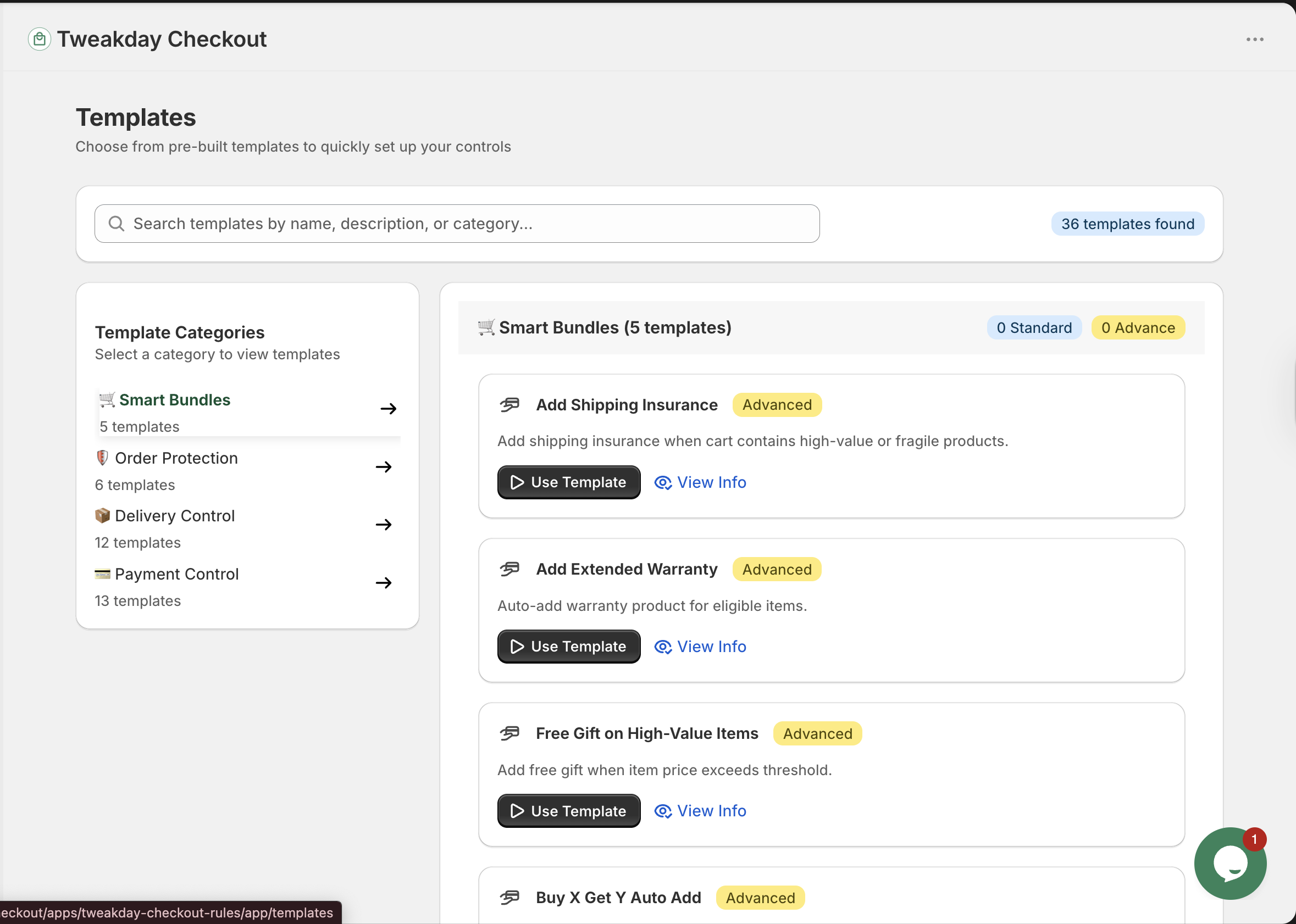Screen dimensions: 1296x924
Task: Click the 36 templates found badge
Action: click(1127, 224)
